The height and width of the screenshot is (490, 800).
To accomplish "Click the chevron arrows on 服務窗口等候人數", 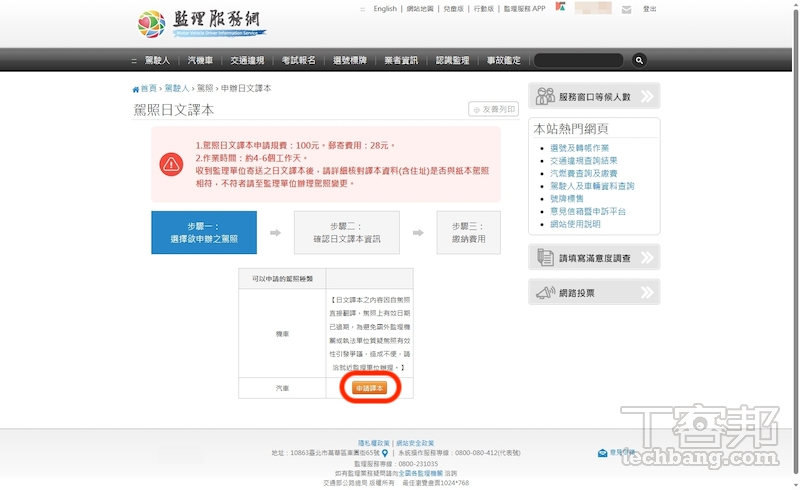I will click(647, 96).
